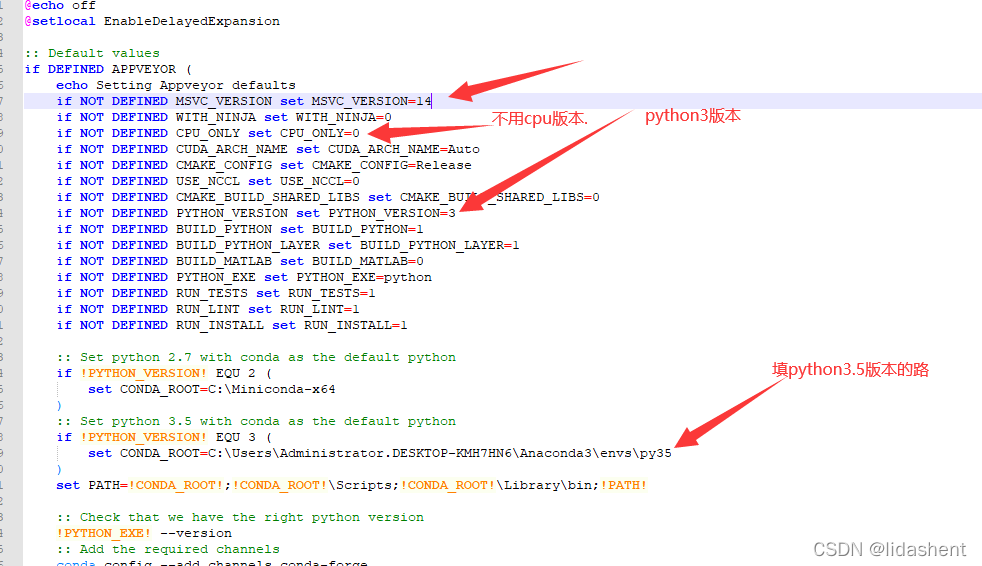Click the 'BUILD_MATLAB=0' assignment
Viewport: 982px width, 566px height.
[368, 261]
